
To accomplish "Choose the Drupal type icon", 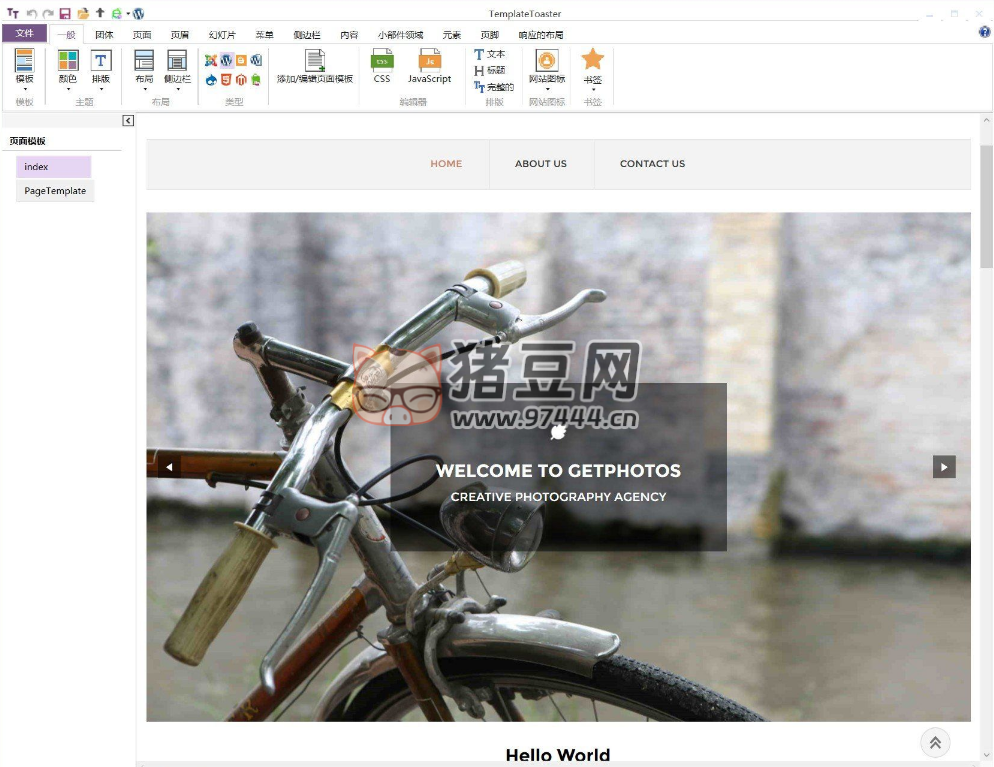I will 211,80.
